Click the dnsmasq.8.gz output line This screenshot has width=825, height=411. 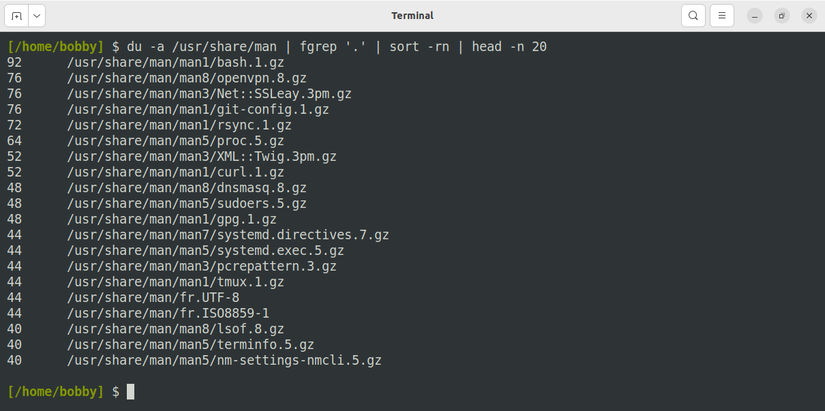pyautogui.click(x=186, y=188)
